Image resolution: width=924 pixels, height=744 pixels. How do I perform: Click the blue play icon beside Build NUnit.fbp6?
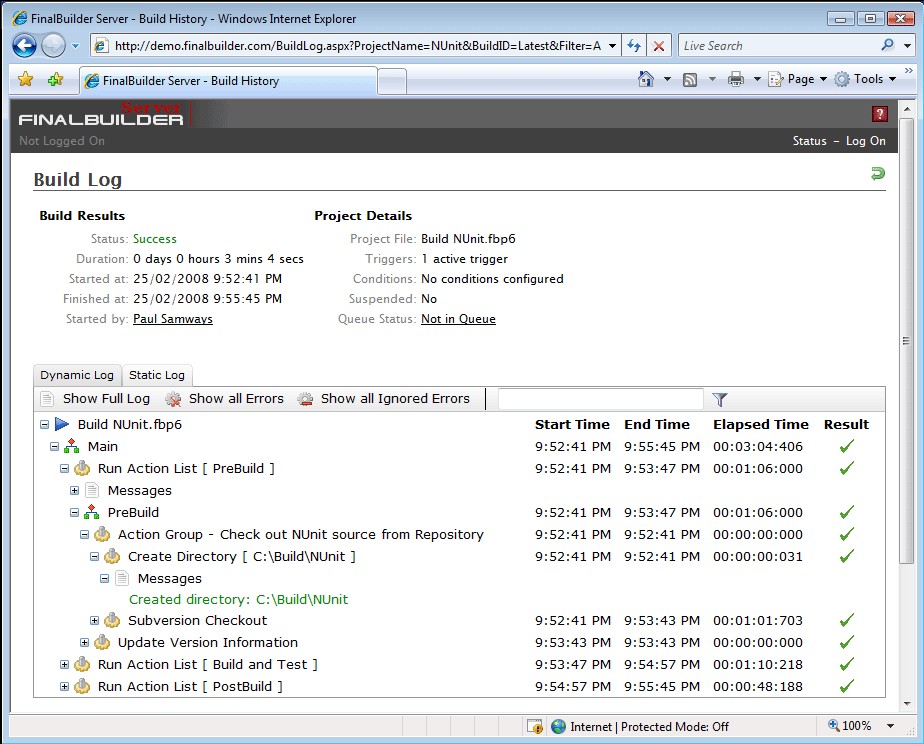point(62,424)
